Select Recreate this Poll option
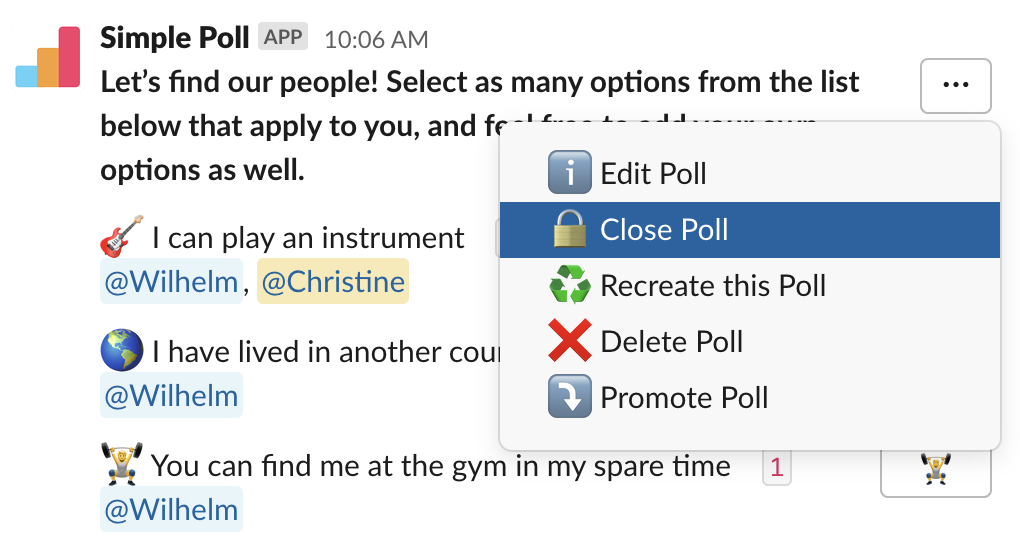1020x544 pixels. pyautogui.click(x=712, y=286)
